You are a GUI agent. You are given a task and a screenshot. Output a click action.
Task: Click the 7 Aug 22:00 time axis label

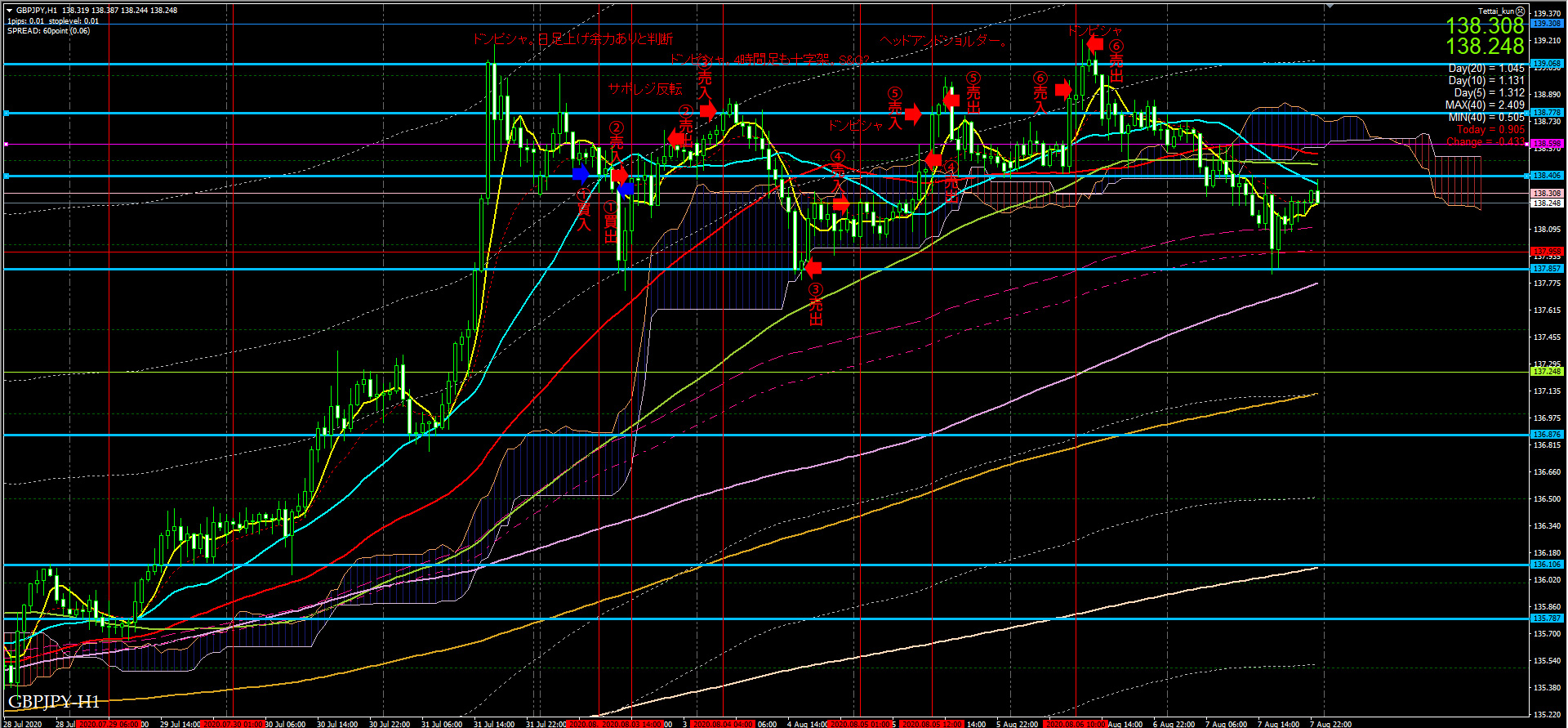click(x=1330, y=724)
